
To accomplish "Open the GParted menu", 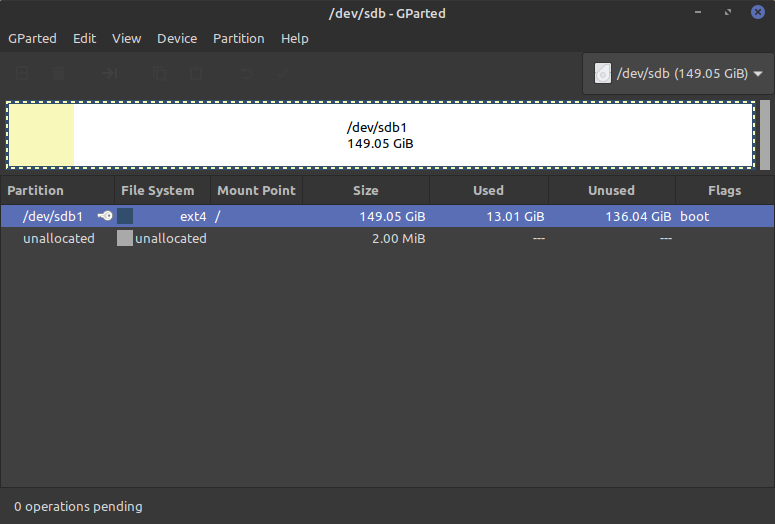I will tap(32, 39).
